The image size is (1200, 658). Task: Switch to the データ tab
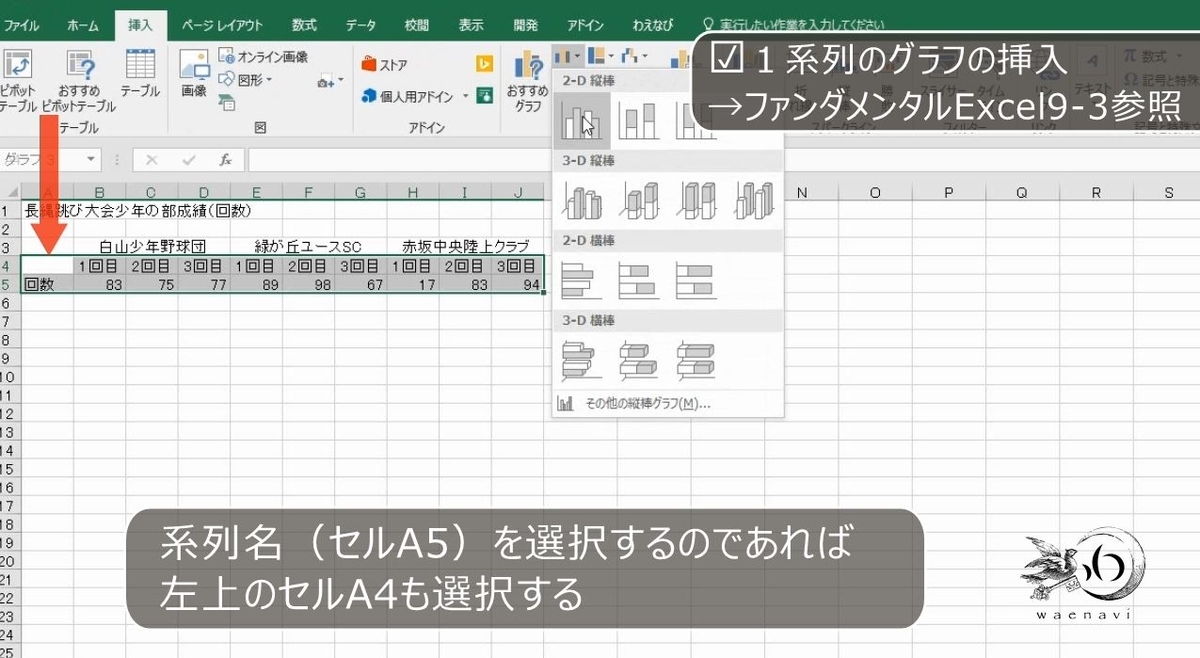pyautogui.click(x=363, y=25)
